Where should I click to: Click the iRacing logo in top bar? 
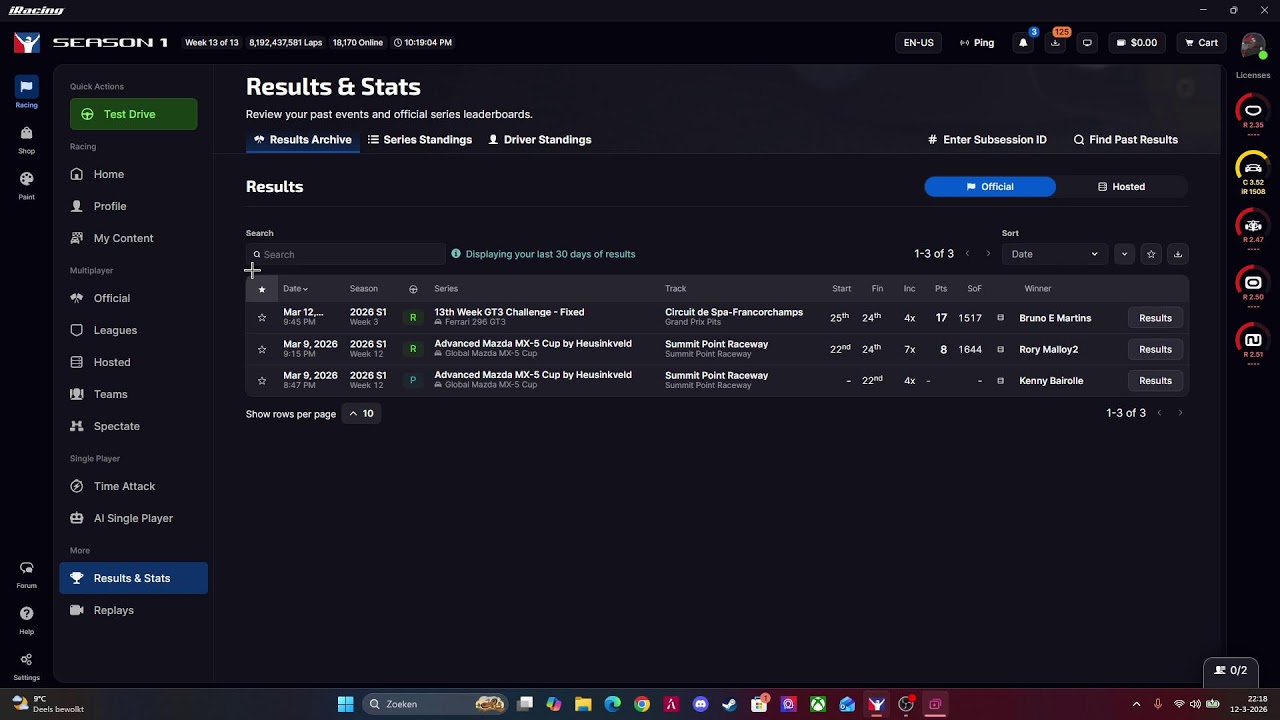click(x=27, y=43)
